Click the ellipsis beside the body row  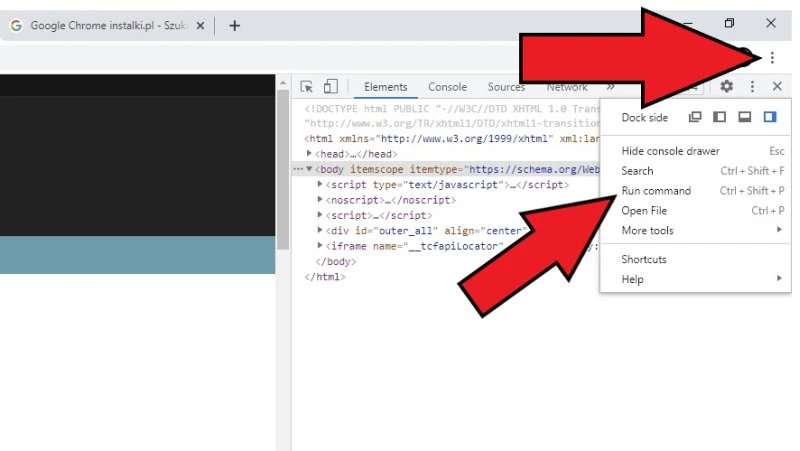pyautogui.click(x=298, y=169)
